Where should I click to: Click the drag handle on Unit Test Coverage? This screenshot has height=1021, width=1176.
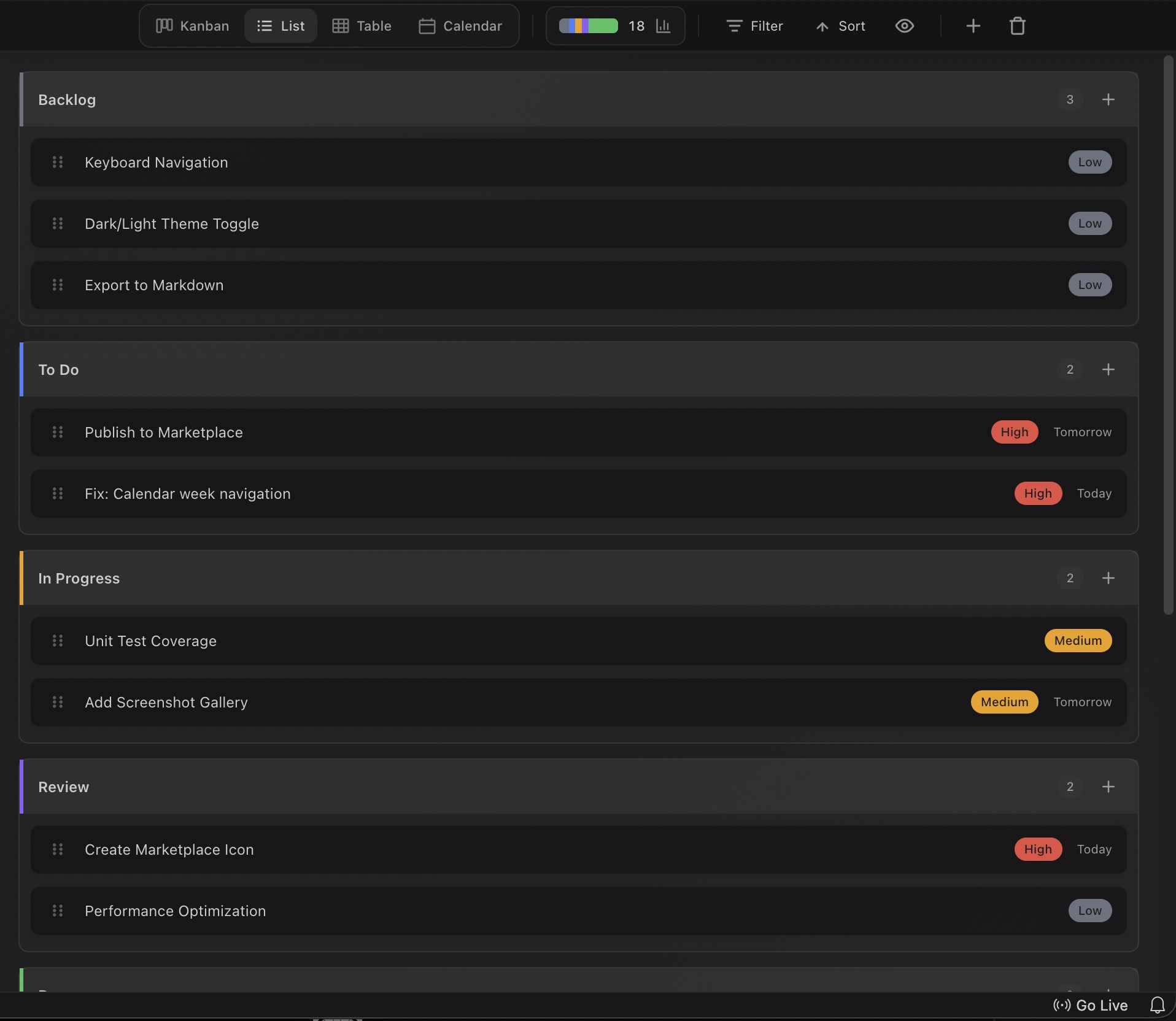coord(58,641)
